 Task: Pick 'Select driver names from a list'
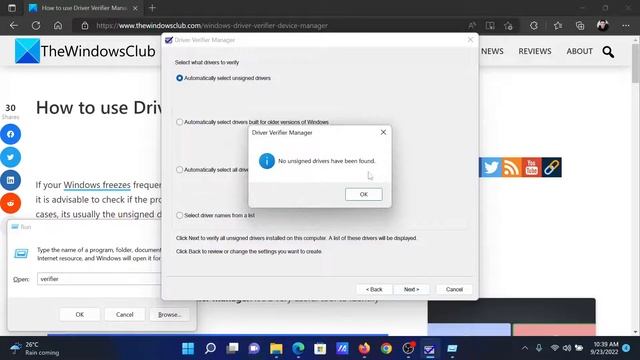(179, 215)
